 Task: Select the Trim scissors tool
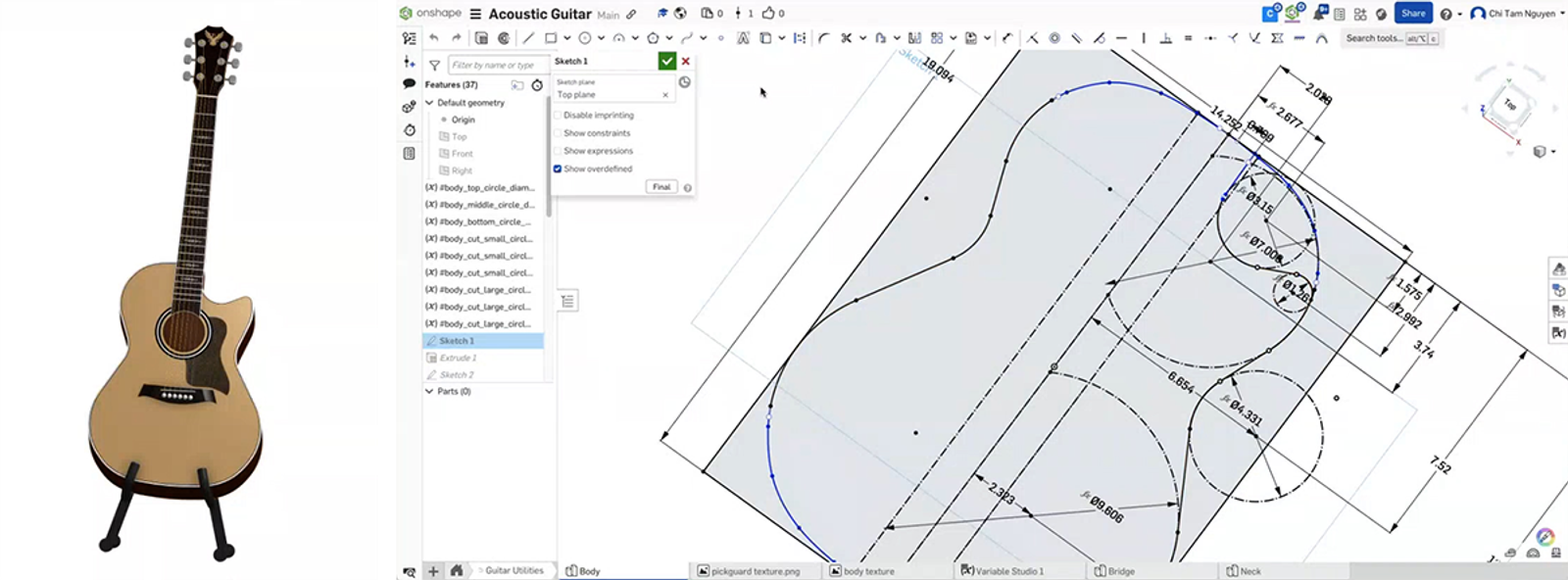(x=846, y=38)
